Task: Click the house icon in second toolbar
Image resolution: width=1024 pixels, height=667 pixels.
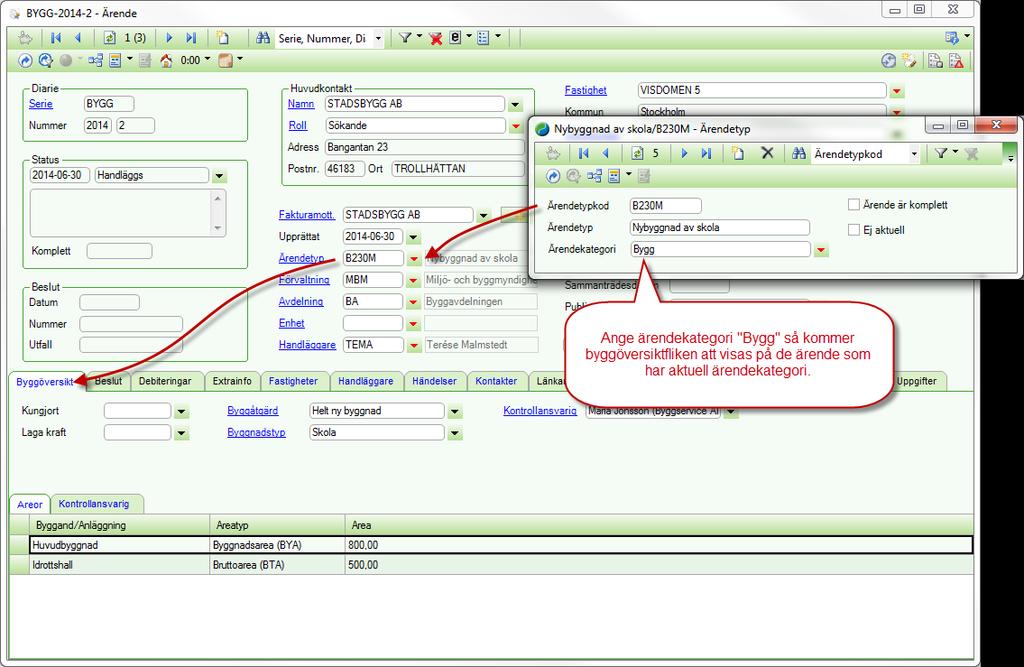Action: pyautogui.click(x=167, y=61)
